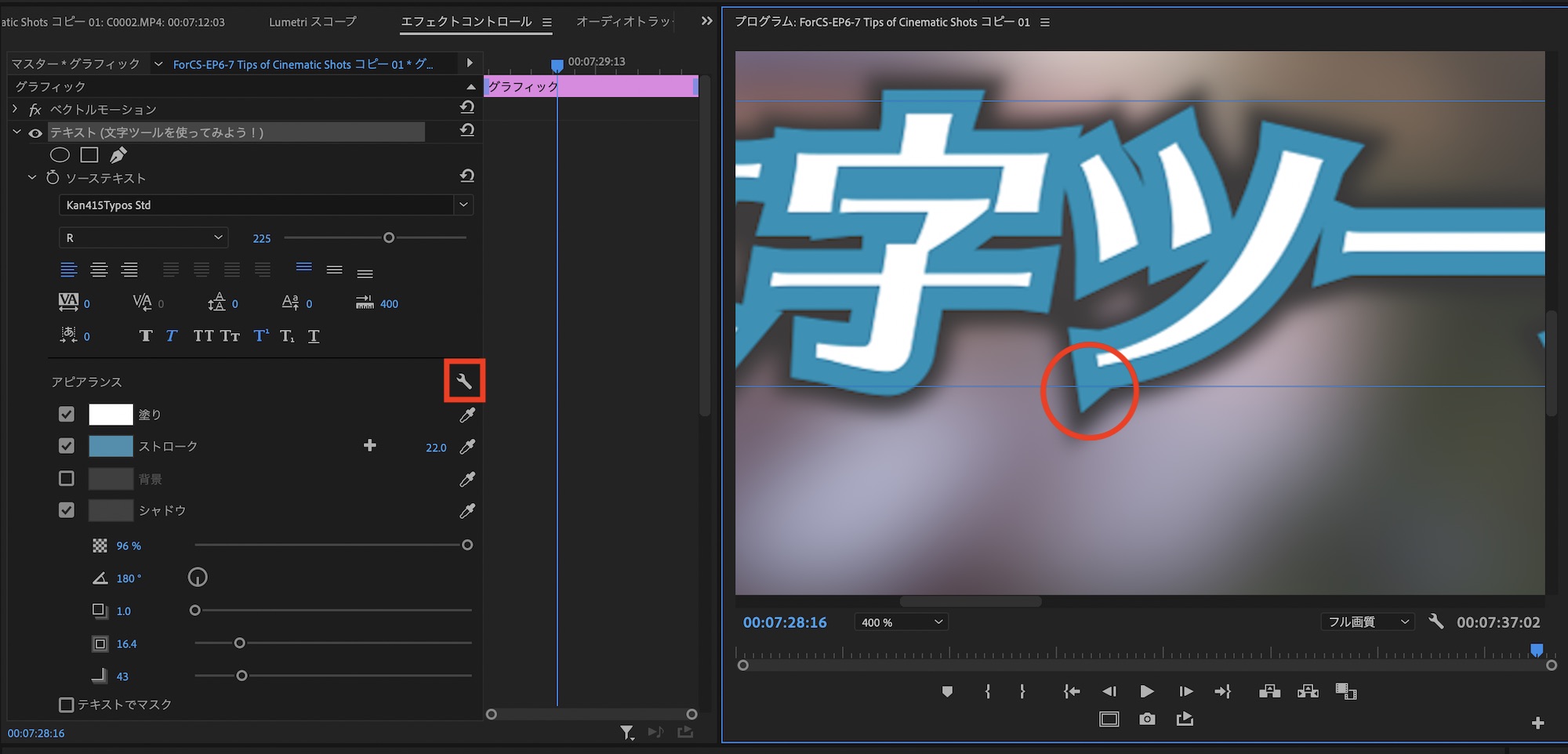Viewport: 1568px width, 754px height.
Task: Click the wrench icon beside アピアランス
Action: pyautogui.click(x=464, y=382)
